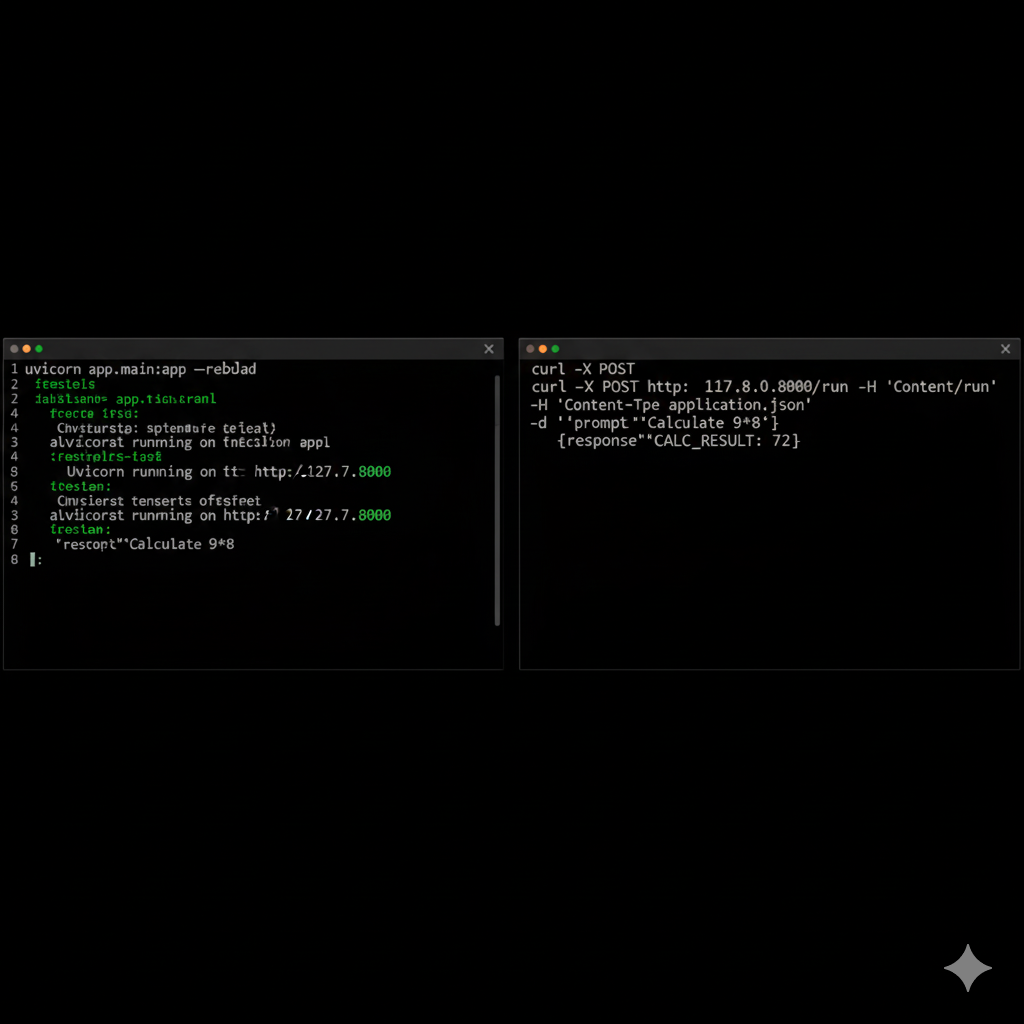The image size is (1024, 1024).
Task: Click the scrollbar in the left terminal
Action: (497, 500)
